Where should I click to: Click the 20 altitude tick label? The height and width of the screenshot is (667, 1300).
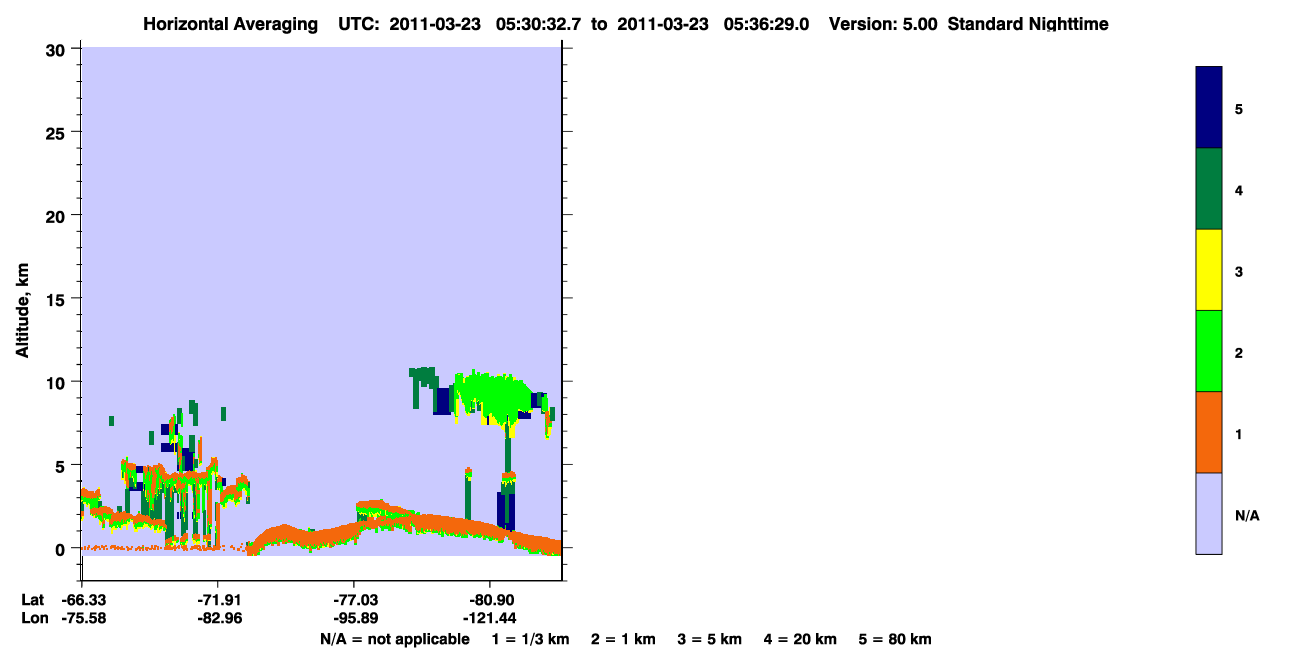point(56,215)
